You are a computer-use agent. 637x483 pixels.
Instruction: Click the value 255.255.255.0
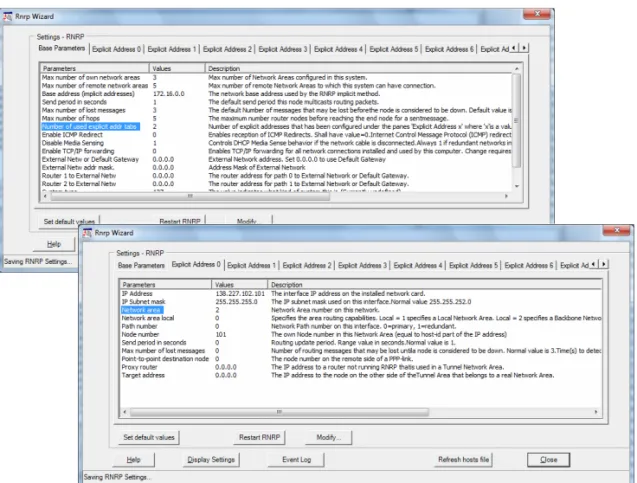pyautogui.click(x=236, y=302)
